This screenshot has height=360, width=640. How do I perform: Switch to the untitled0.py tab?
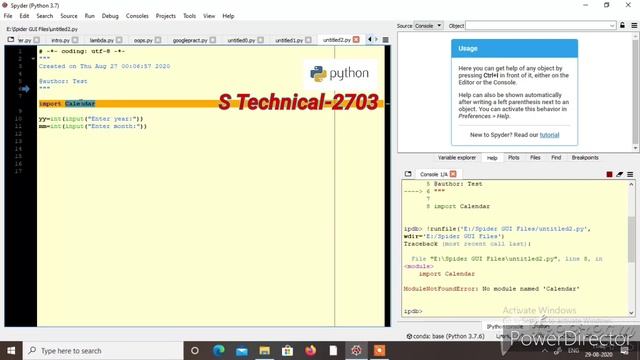(241, 40)
